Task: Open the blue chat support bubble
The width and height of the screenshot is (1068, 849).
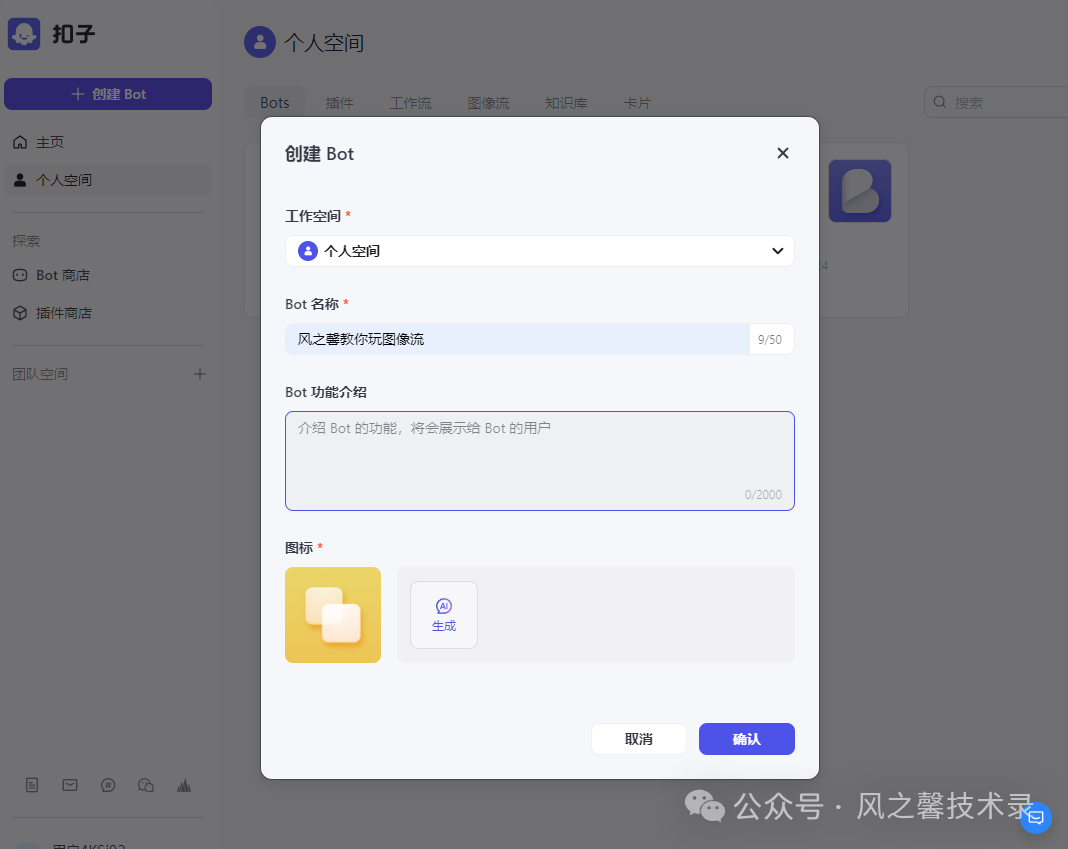Action: pos(1035,817)
